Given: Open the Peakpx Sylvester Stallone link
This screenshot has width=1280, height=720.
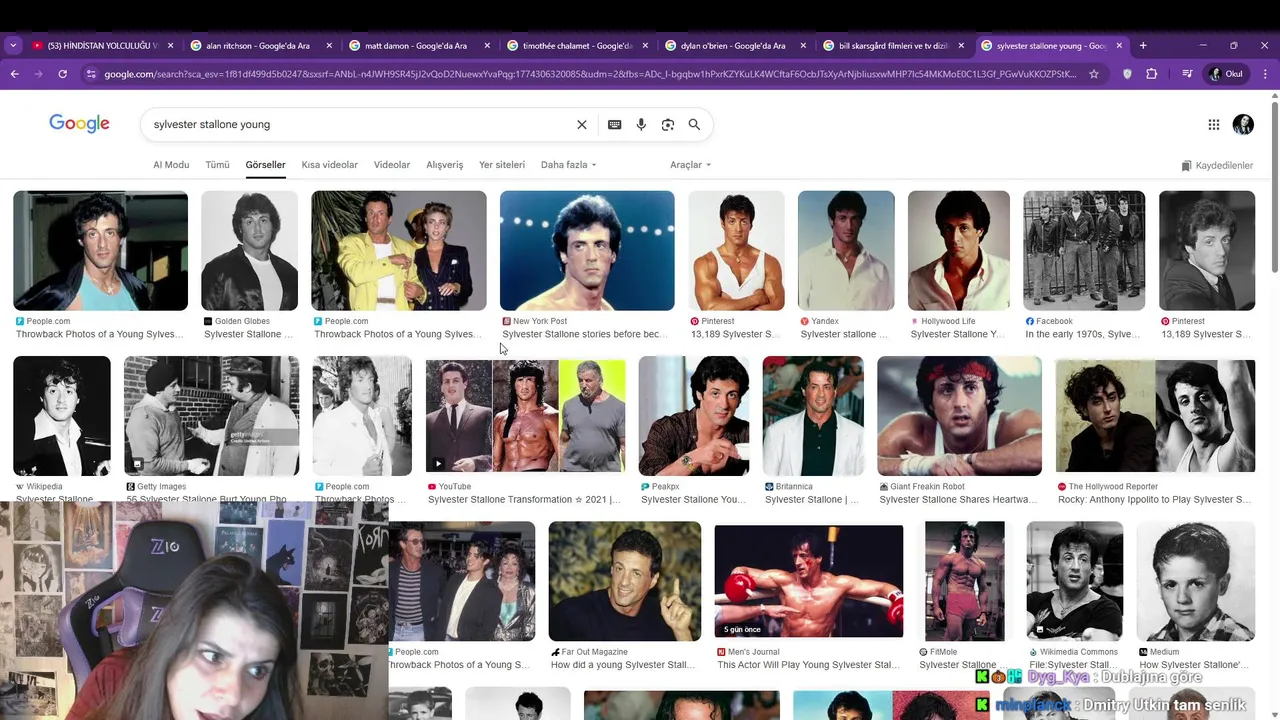Looking at the screenshot, I should click(693, 499).
